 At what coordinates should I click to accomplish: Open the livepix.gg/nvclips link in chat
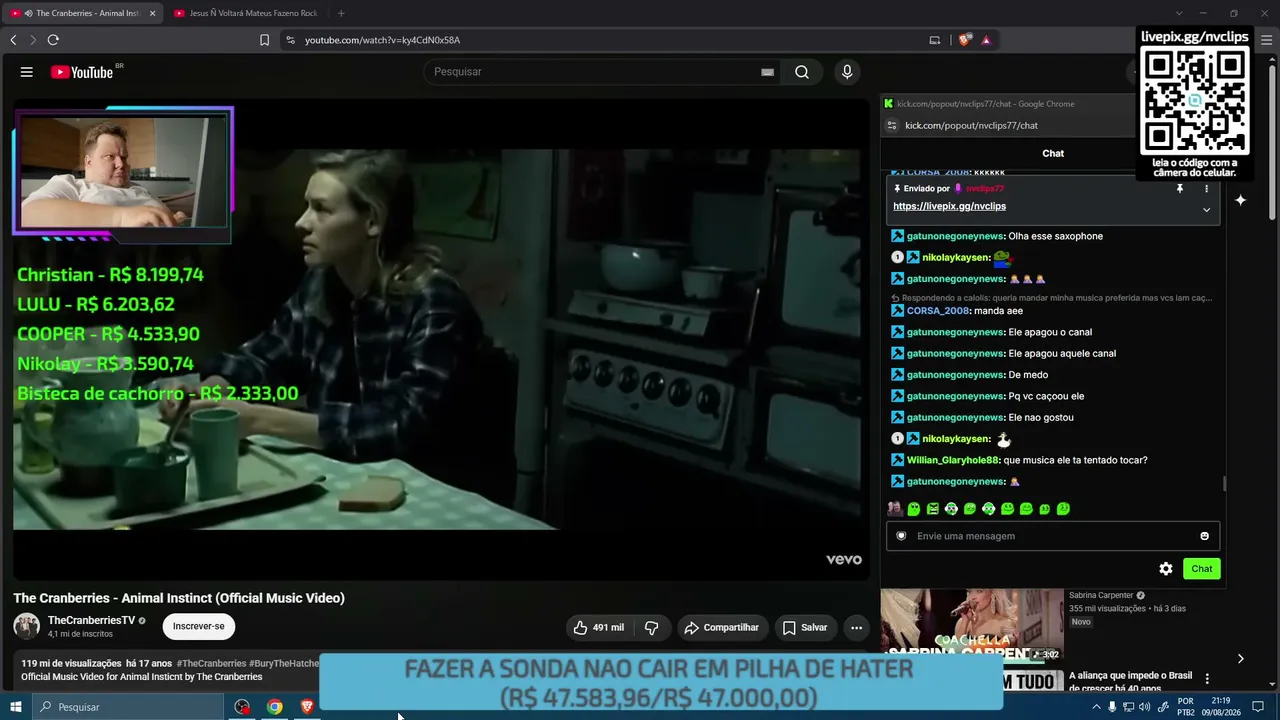click(x=949, y=206)
